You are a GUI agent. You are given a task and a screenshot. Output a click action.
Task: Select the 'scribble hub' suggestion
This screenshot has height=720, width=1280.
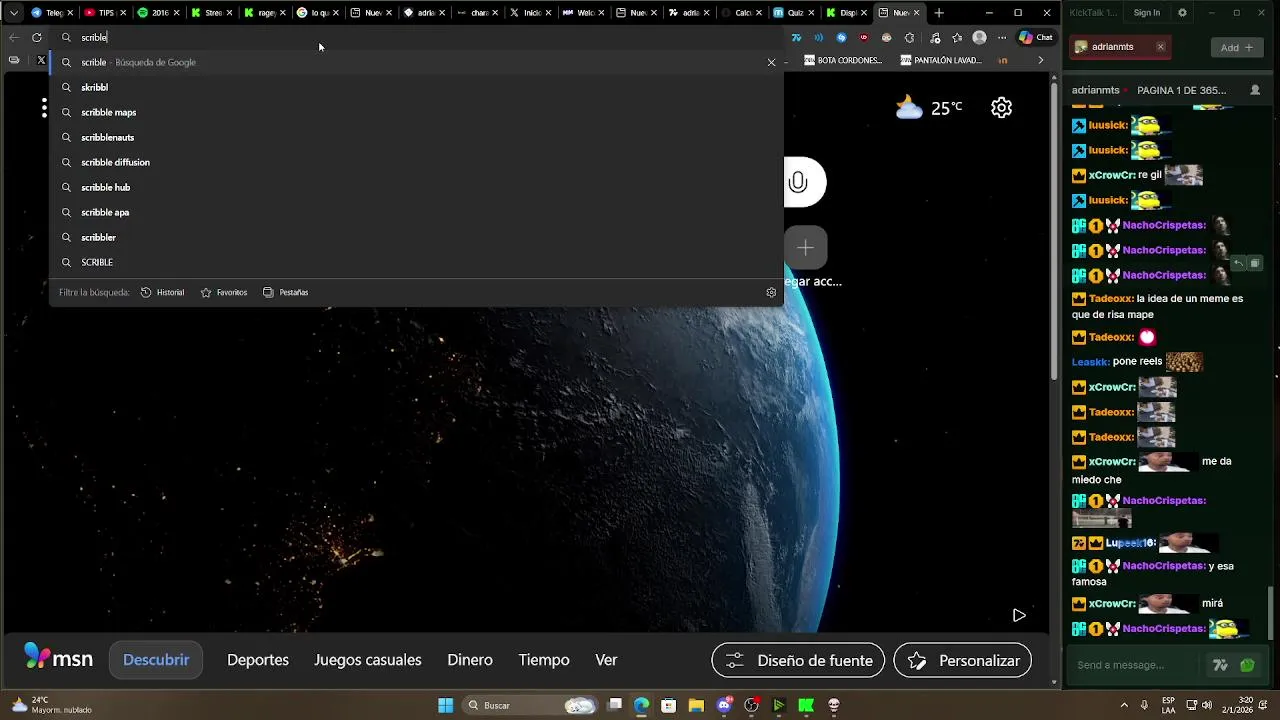click(416, 187)
